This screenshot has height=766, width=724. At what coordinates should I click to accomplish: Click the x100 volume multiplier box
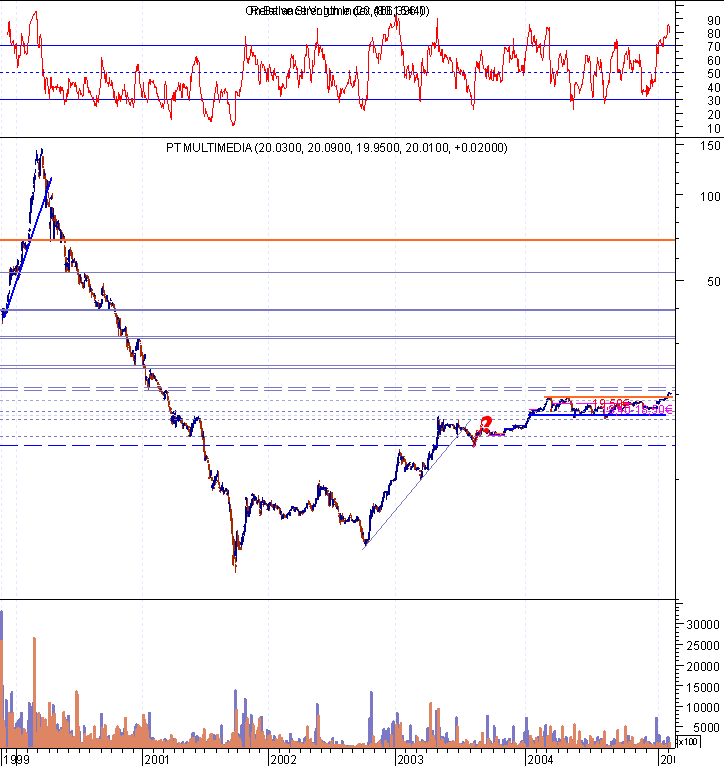tap(688, 742)
